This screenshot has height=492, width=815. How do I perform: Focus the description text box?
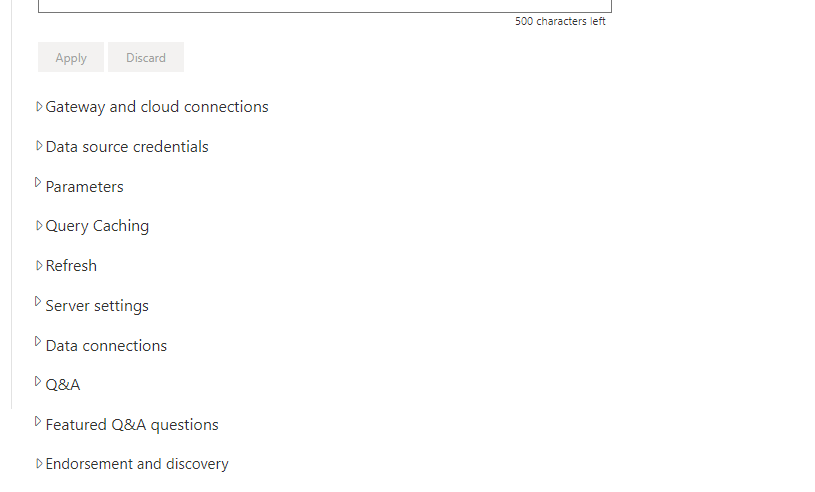coord(325,5)
